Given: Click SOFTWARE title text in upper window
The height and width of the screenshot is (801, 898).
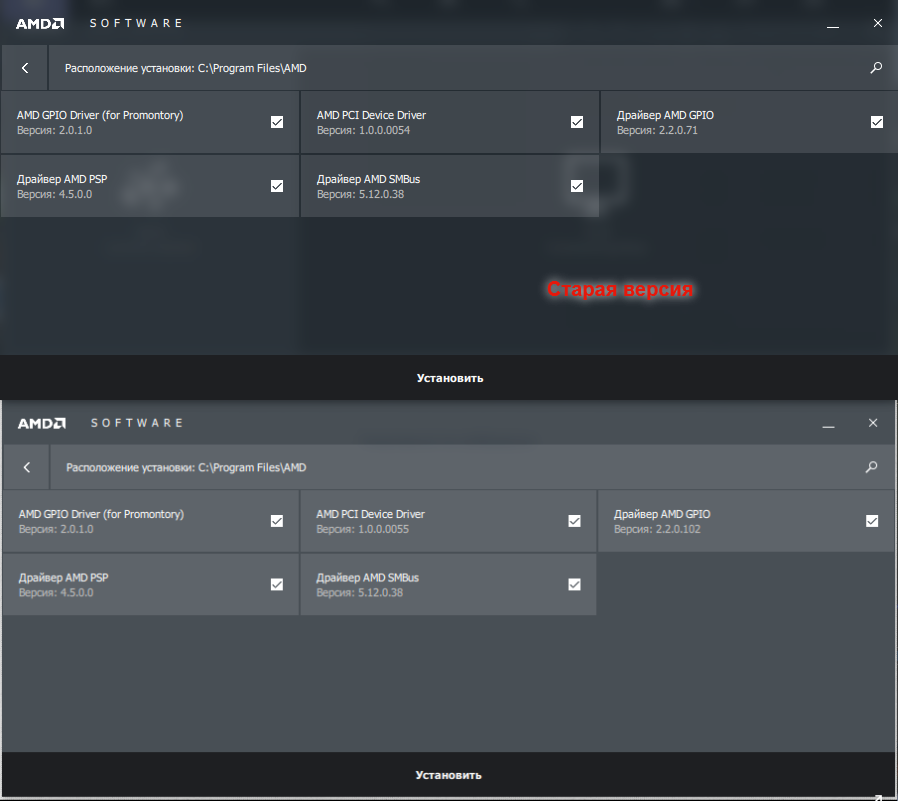Looking at the screenshot, I should (x=136, y=23).
